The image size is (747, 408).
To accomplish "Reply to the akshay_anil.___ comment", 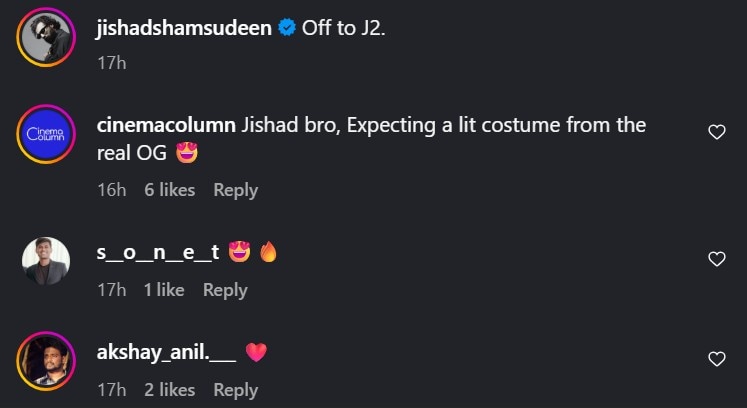I will (235, 390).
